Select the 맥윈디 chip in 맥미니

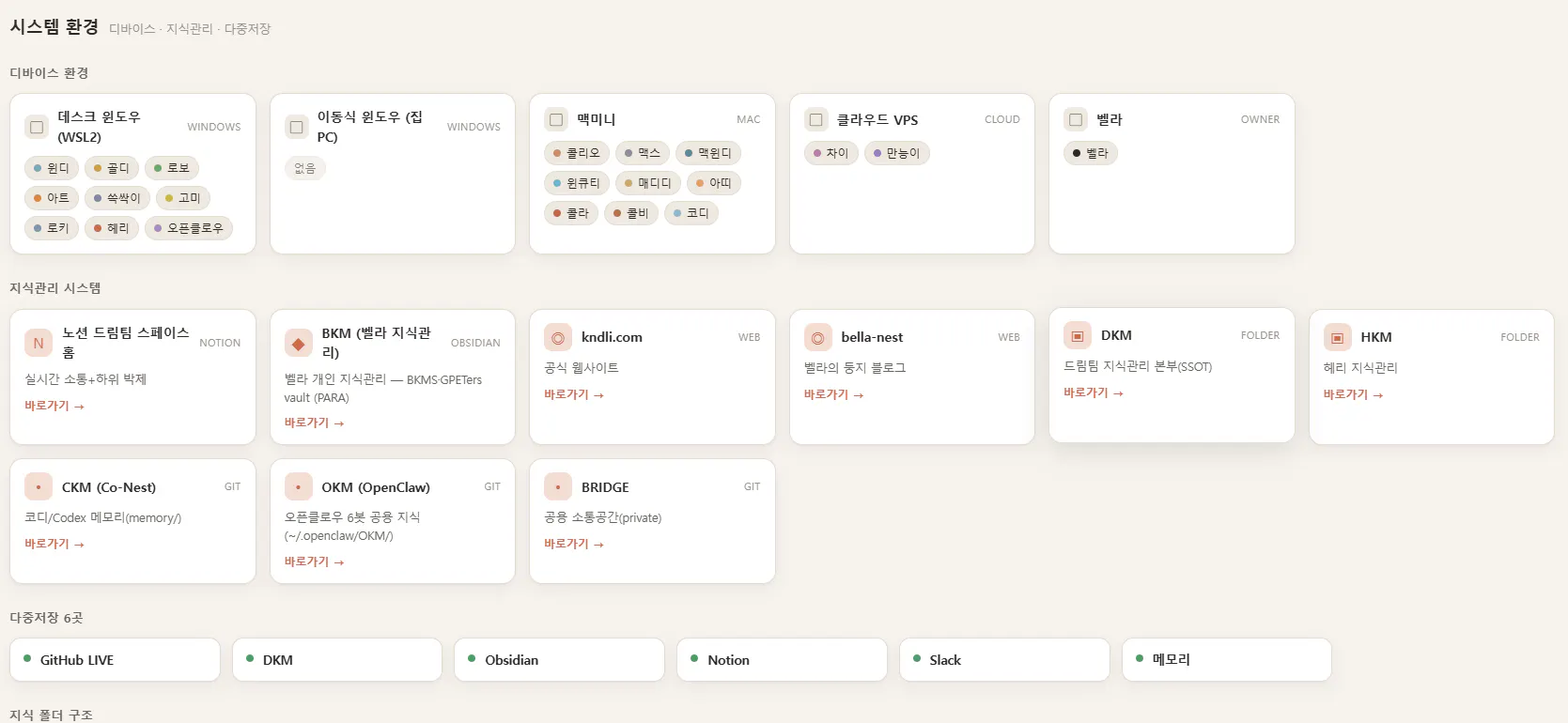click(708, 153)
